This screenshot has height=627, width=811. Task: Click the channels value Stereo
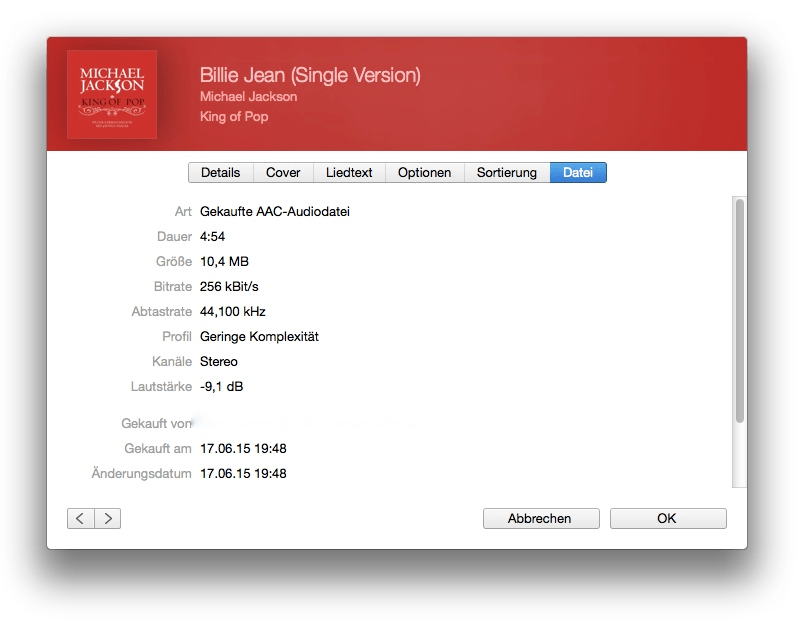point(219,362)
